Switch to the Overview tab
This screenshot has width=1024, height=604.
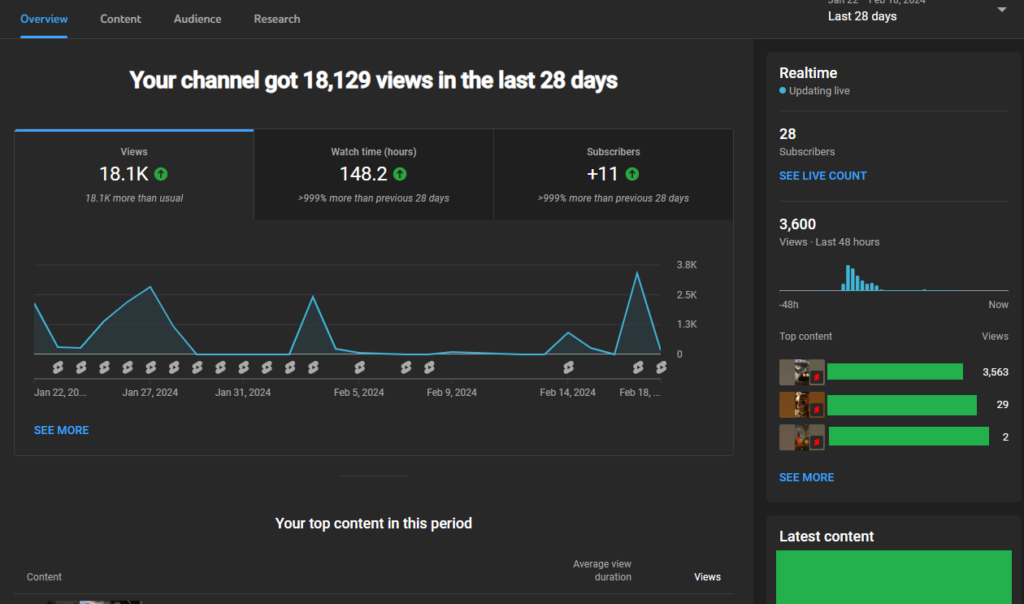[44, 19]
